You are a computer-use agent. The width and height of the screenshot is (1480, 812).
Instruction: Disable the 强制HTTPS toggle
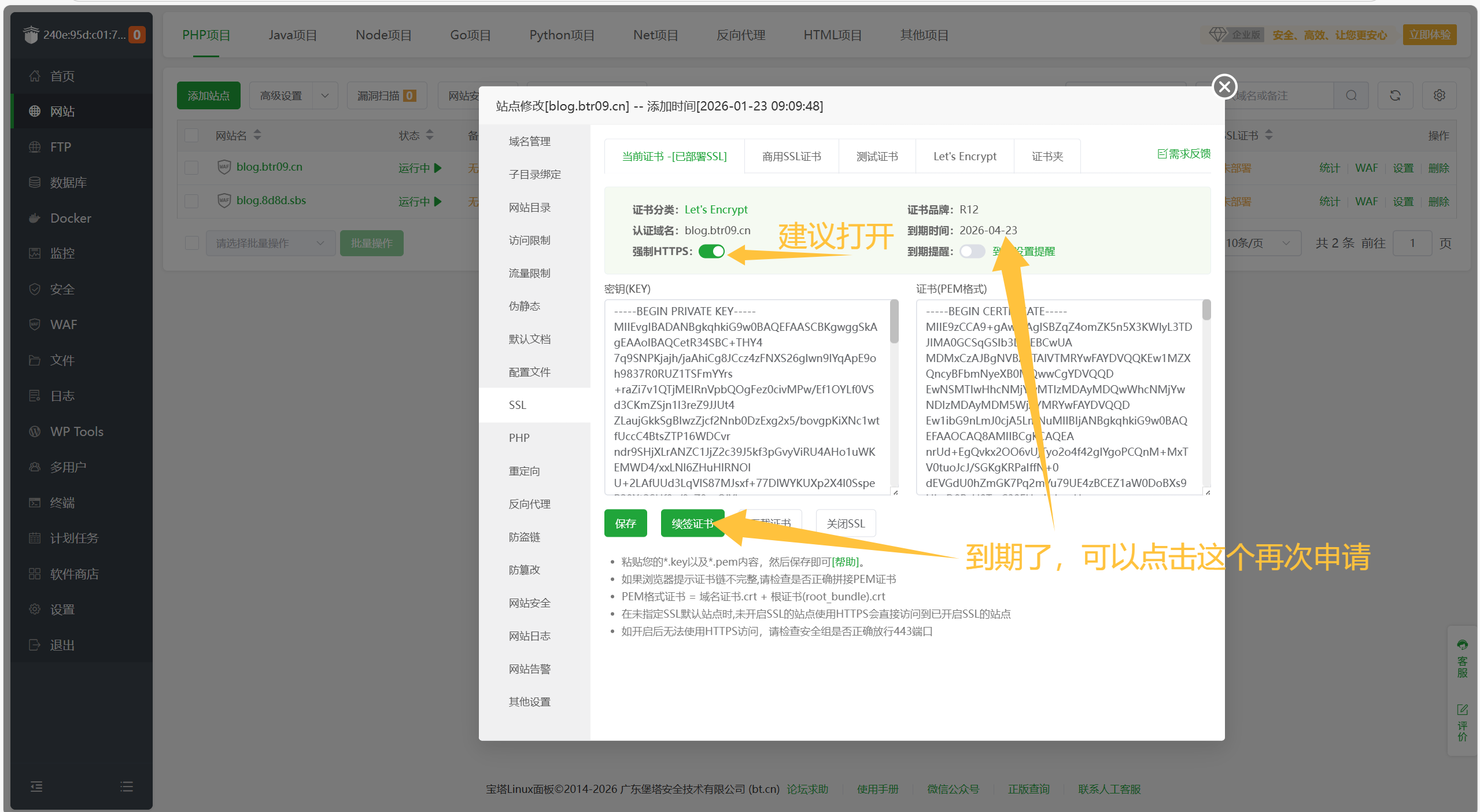tap(711, 251)
